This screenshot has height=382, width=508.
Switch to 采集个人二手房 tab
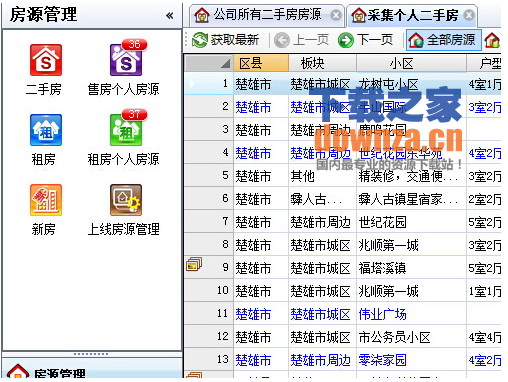413,15
